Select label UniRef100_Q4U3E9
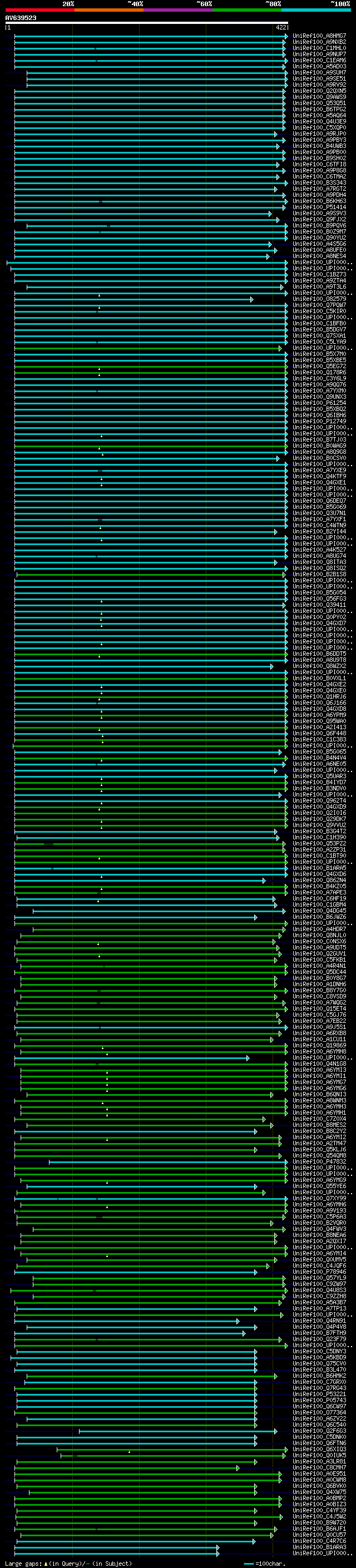The height and width of the screenshot is (1568, 356). [x=319, y=121]
